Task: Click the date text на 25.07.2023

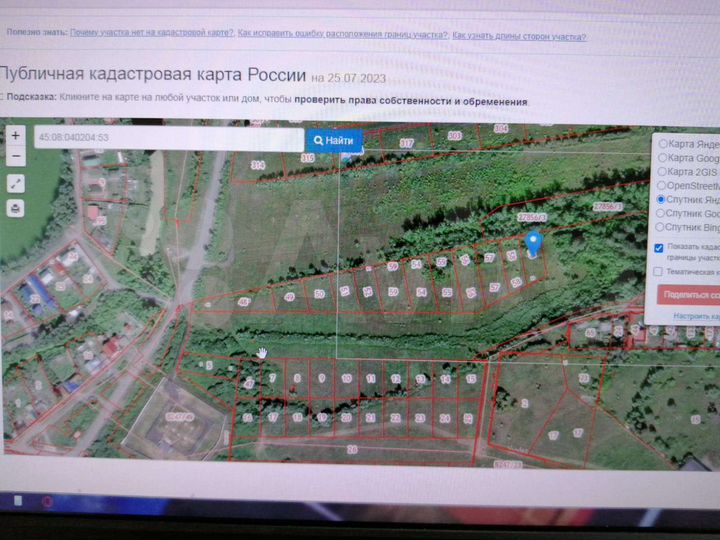Action: [349, 78]
